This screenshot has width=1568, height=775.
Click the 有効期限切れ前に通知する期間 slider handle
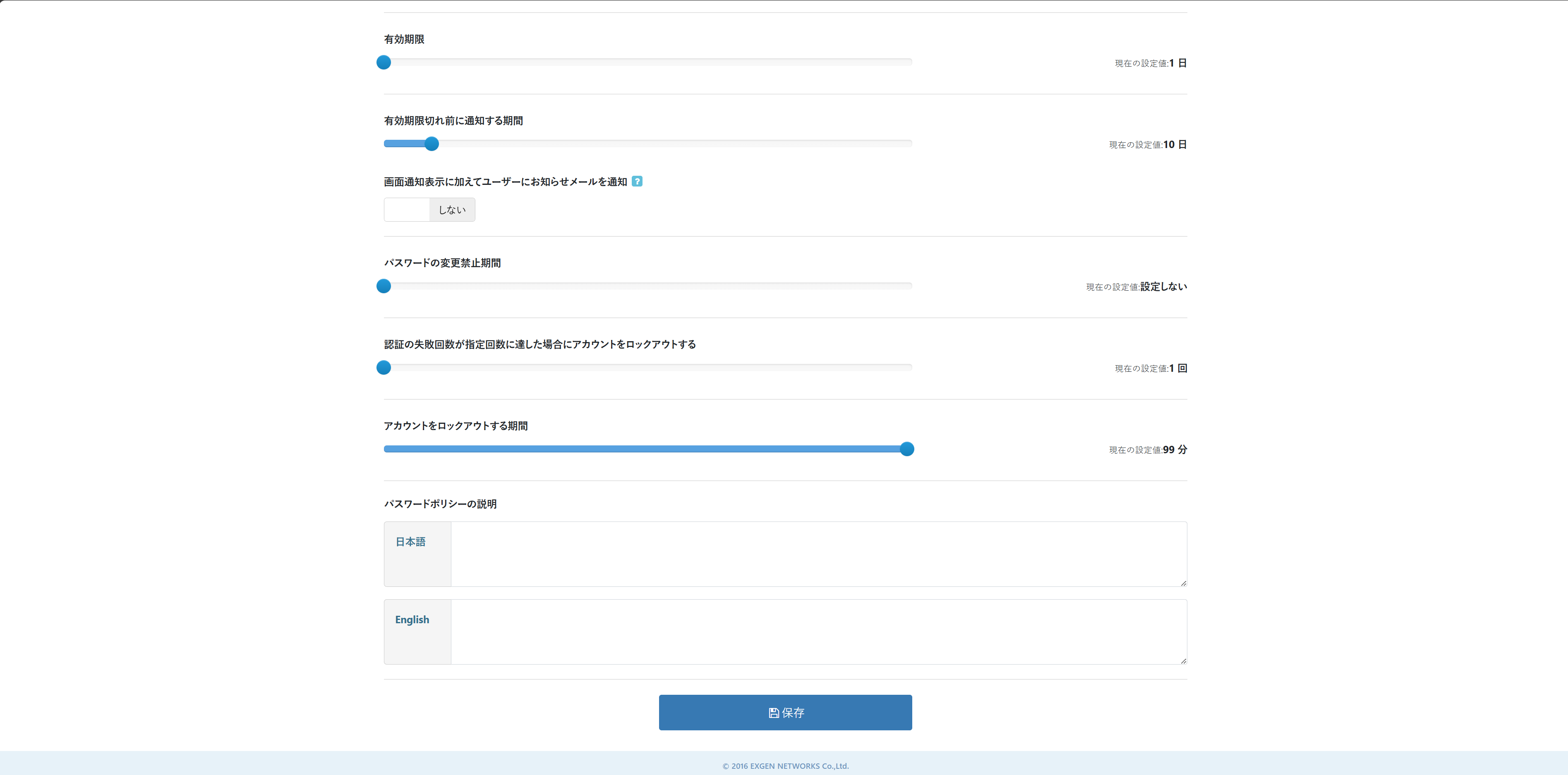[432, 144]
